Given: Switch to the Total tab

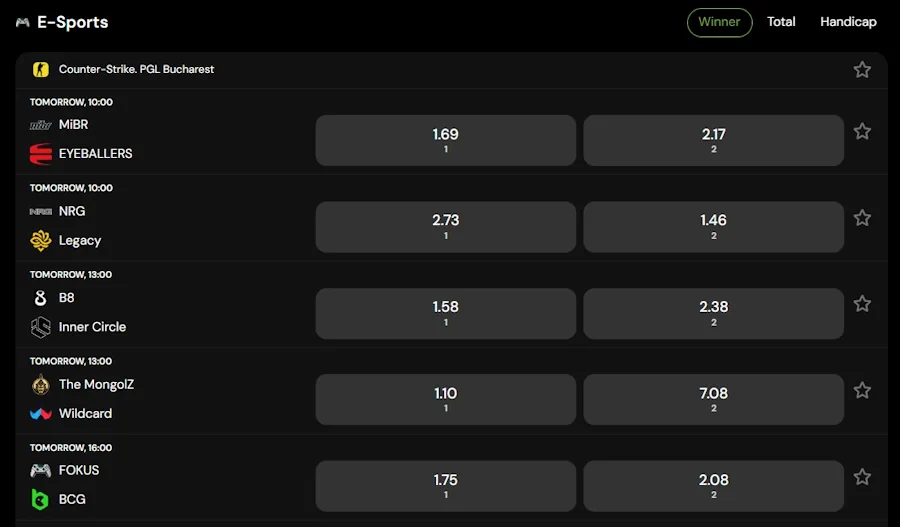Looking at the screenshot, I should pos(781,22).
